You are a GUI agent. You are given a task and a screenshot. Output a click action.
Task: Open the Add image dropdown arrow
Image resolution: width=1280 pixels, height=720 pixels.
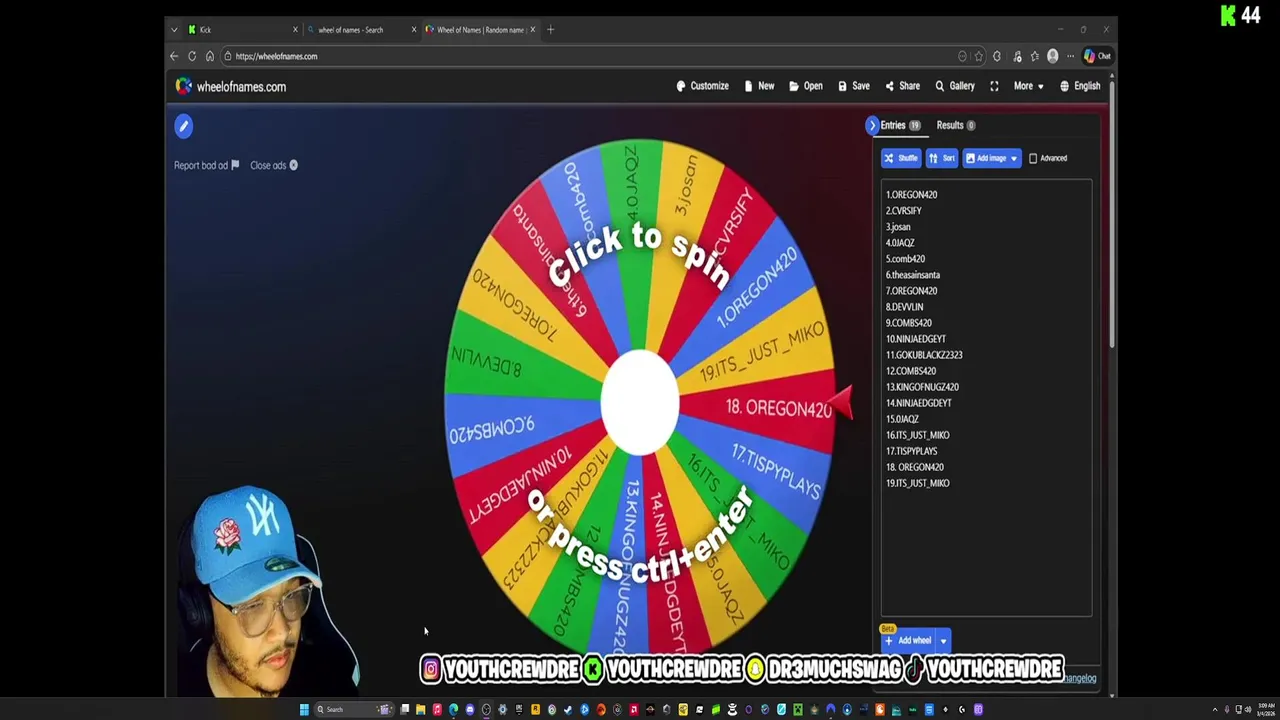click(1014, 158)
